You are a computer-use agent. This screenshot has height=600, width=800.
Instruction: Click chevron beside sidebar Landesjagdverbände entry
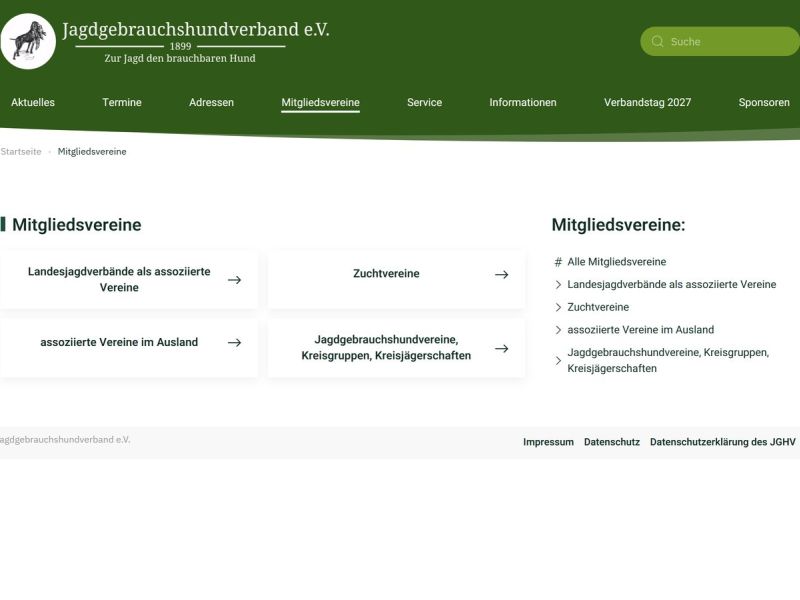[x=558, y=285]
